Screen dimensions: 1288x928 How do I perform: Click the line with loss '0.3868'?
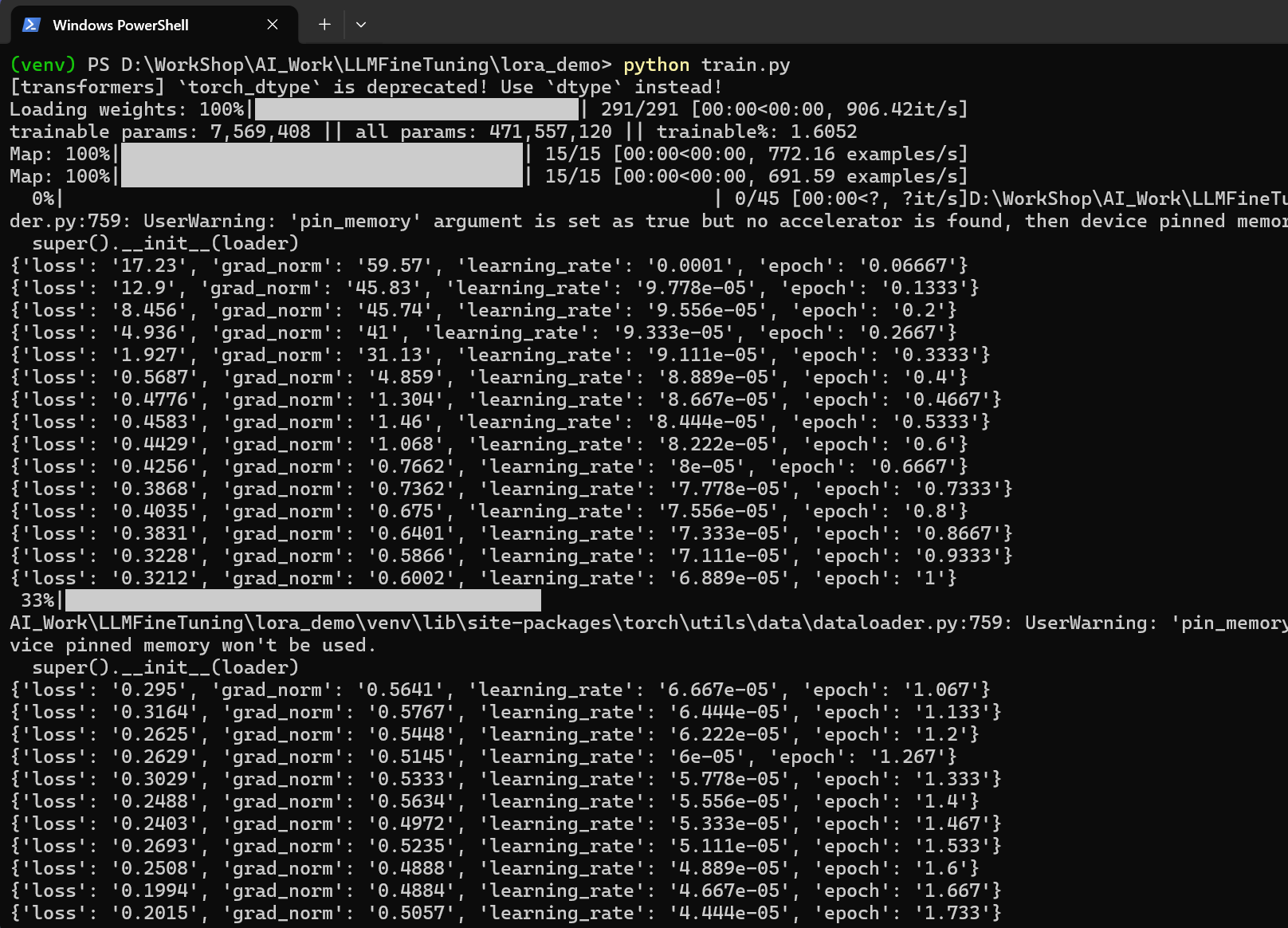pyautogui.click(x=512, y=489)
